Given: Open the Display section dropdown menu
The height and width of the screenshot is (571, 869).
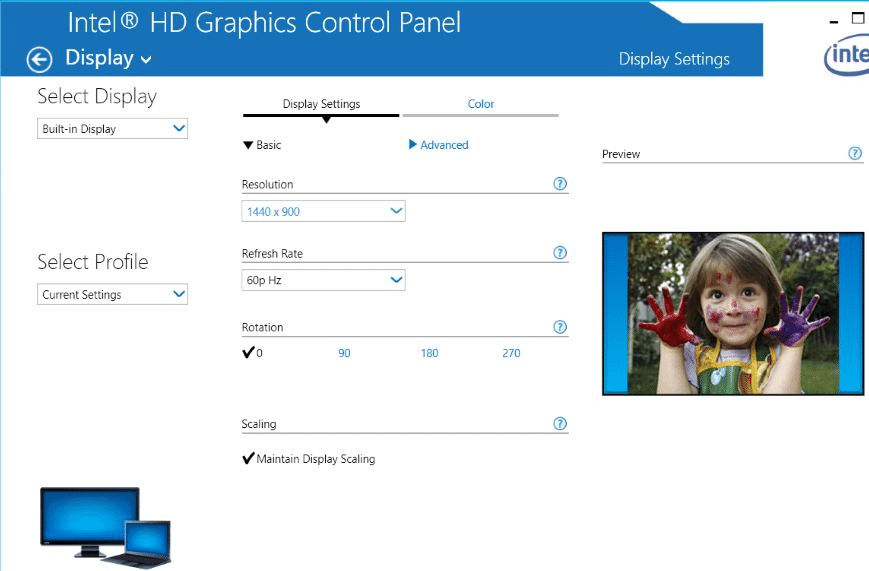Looking at the screenshot, I should (108, 58).
